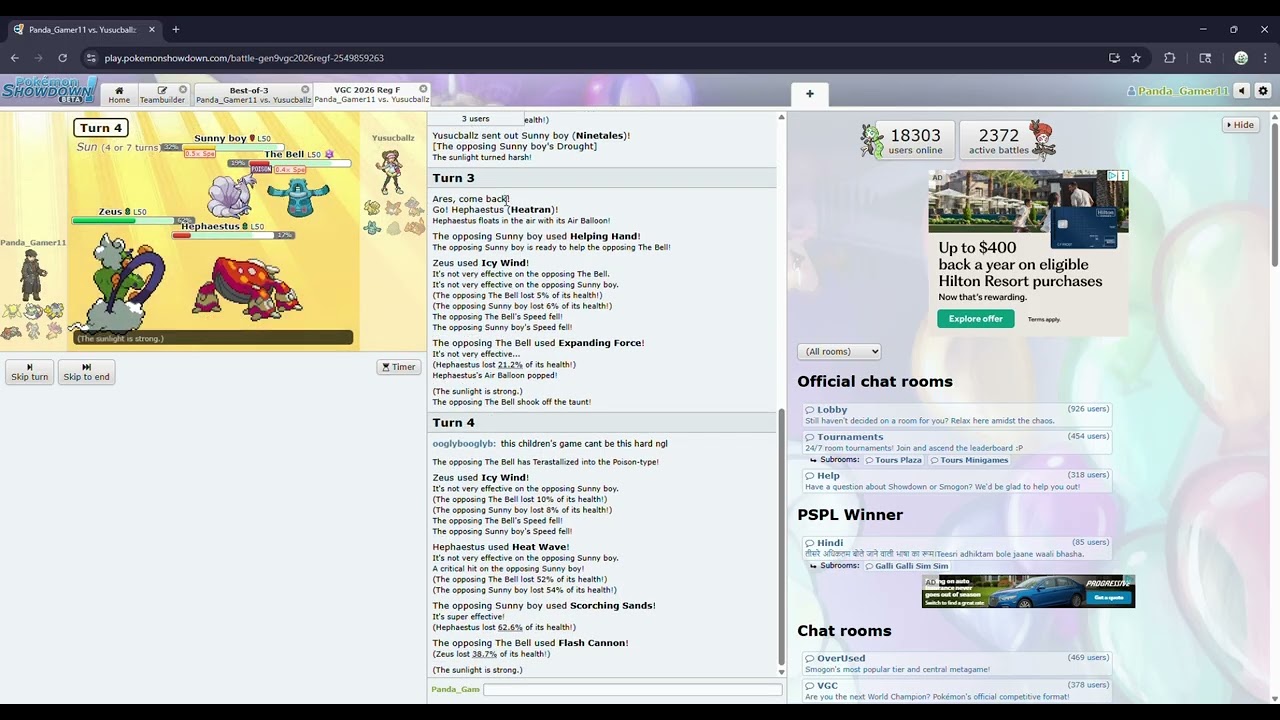Click The Bell's POISON type status badge
The image size is (1280, 720).
261,170
